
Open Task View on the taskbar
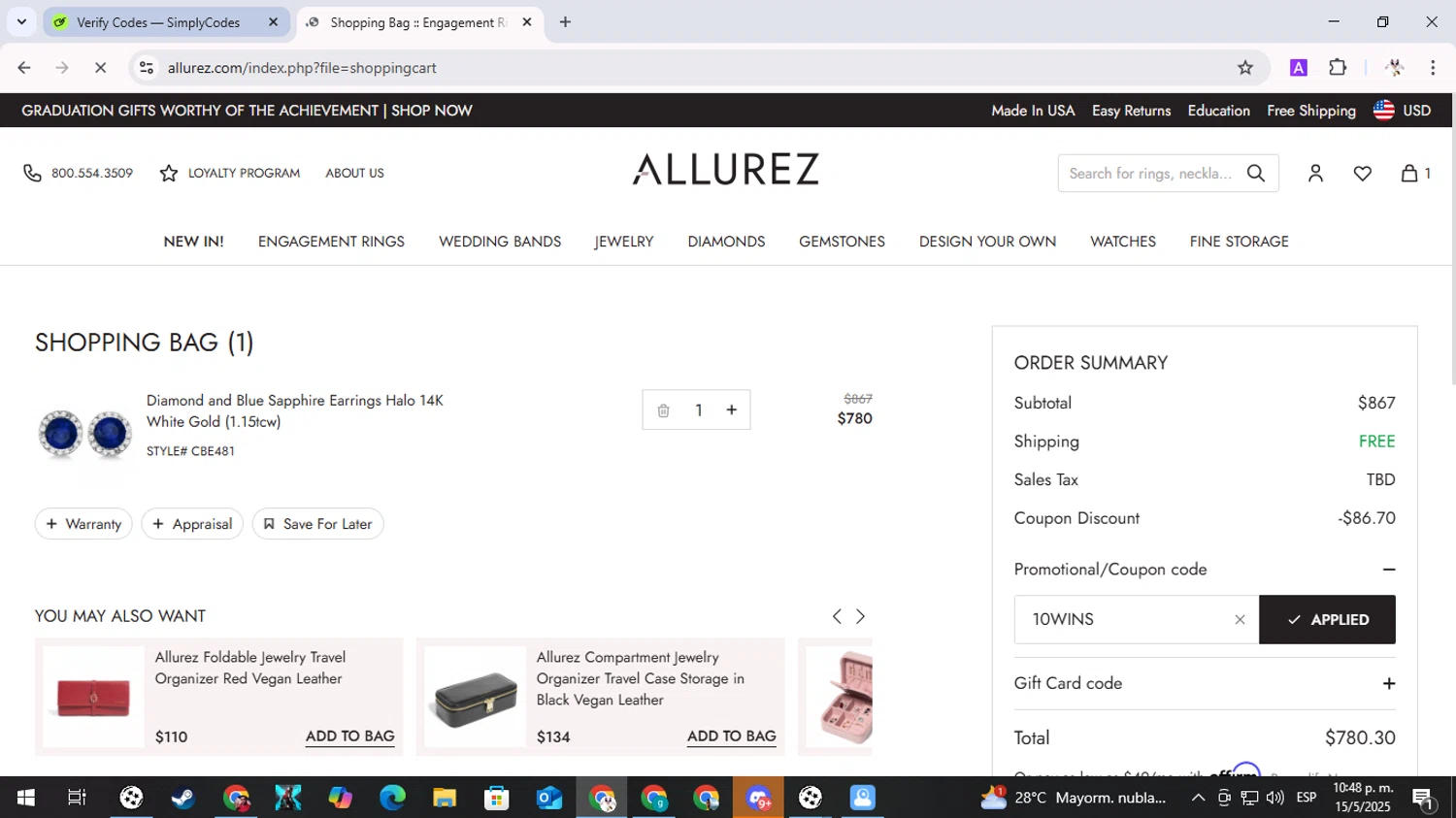(x=77, y=798)
